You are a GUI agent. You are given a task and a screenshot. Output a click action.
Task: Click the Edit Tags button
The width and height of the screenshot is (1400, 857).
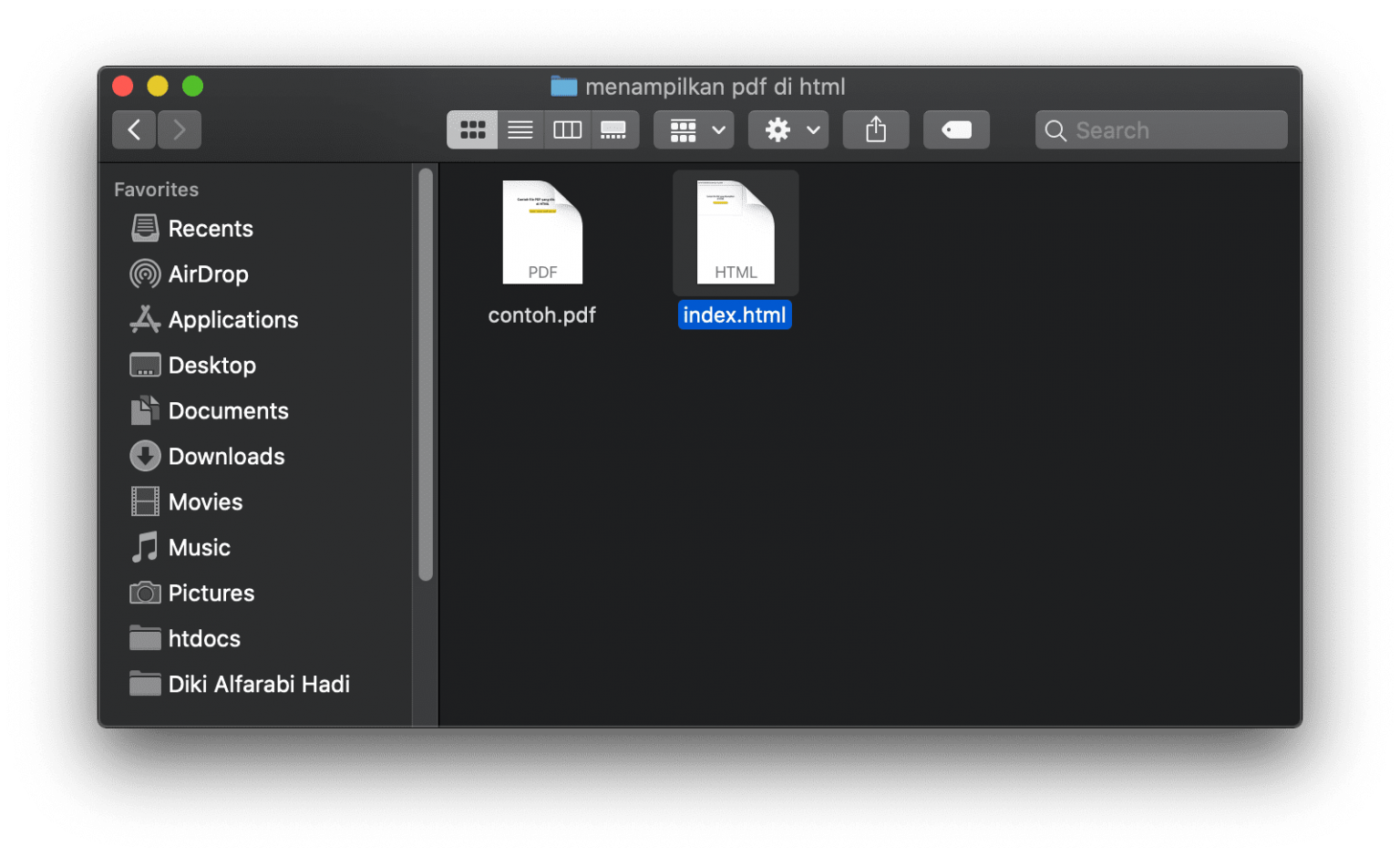(x=956, y=129)
